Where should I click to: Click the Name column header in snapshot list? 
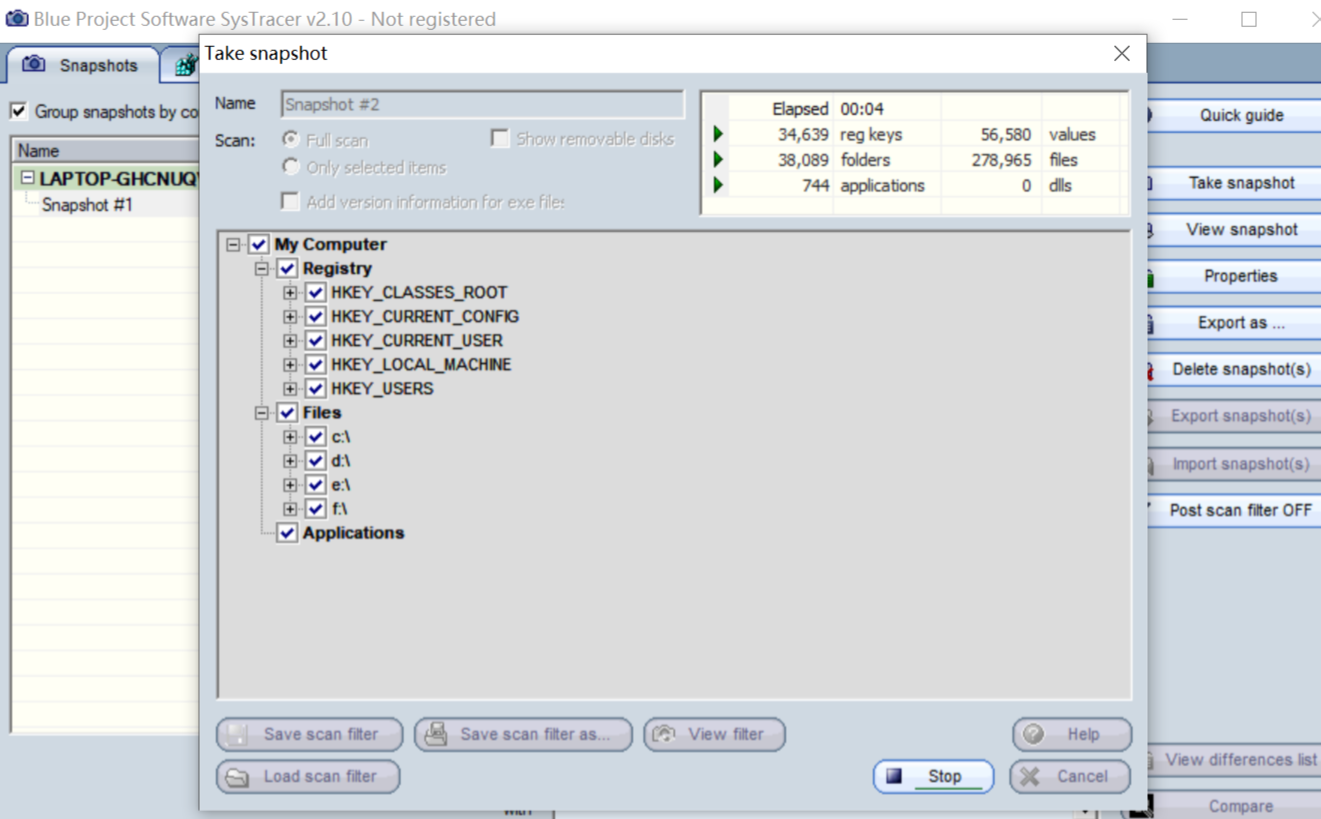click(x=105, y=151)
